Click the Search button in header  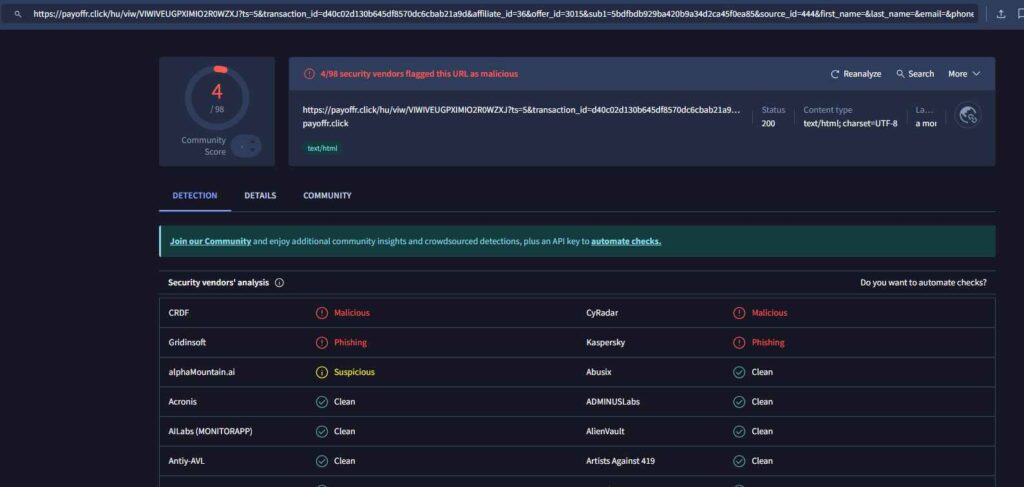[915, 74]
